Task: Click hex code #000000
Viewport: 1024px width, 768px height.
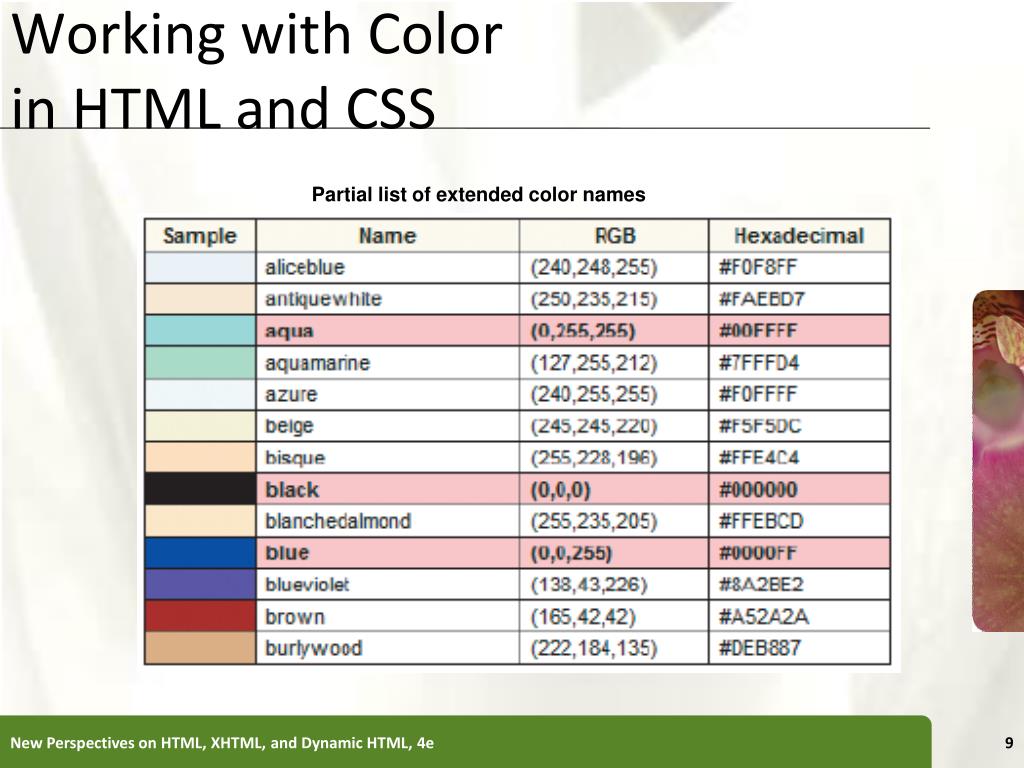Action: click(758, 490)
